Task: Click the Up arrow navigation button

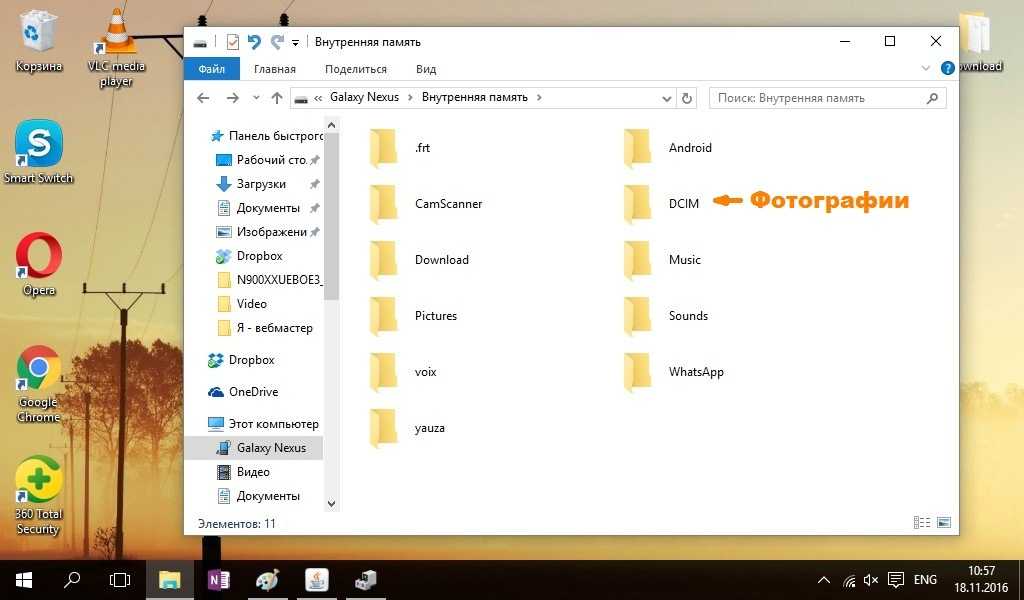Action: click(x=277, y=98)
